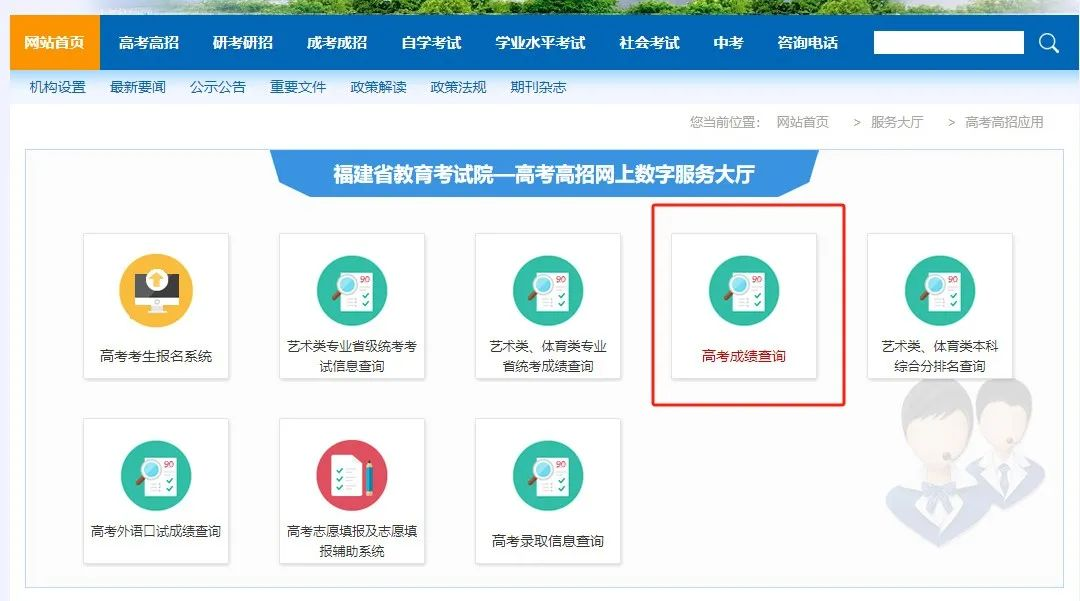Open the 中考 menu item
This screenshot has height=601, width=1080.
tap(728, 43)
